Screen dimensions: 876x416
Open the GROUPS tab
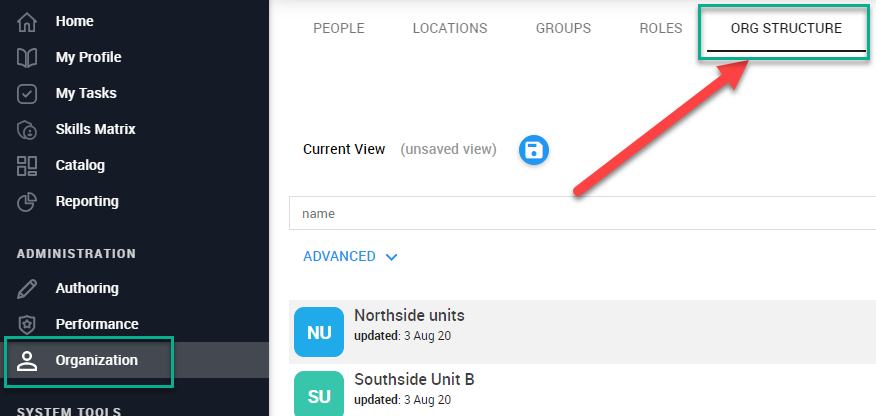tap(563, 28)
